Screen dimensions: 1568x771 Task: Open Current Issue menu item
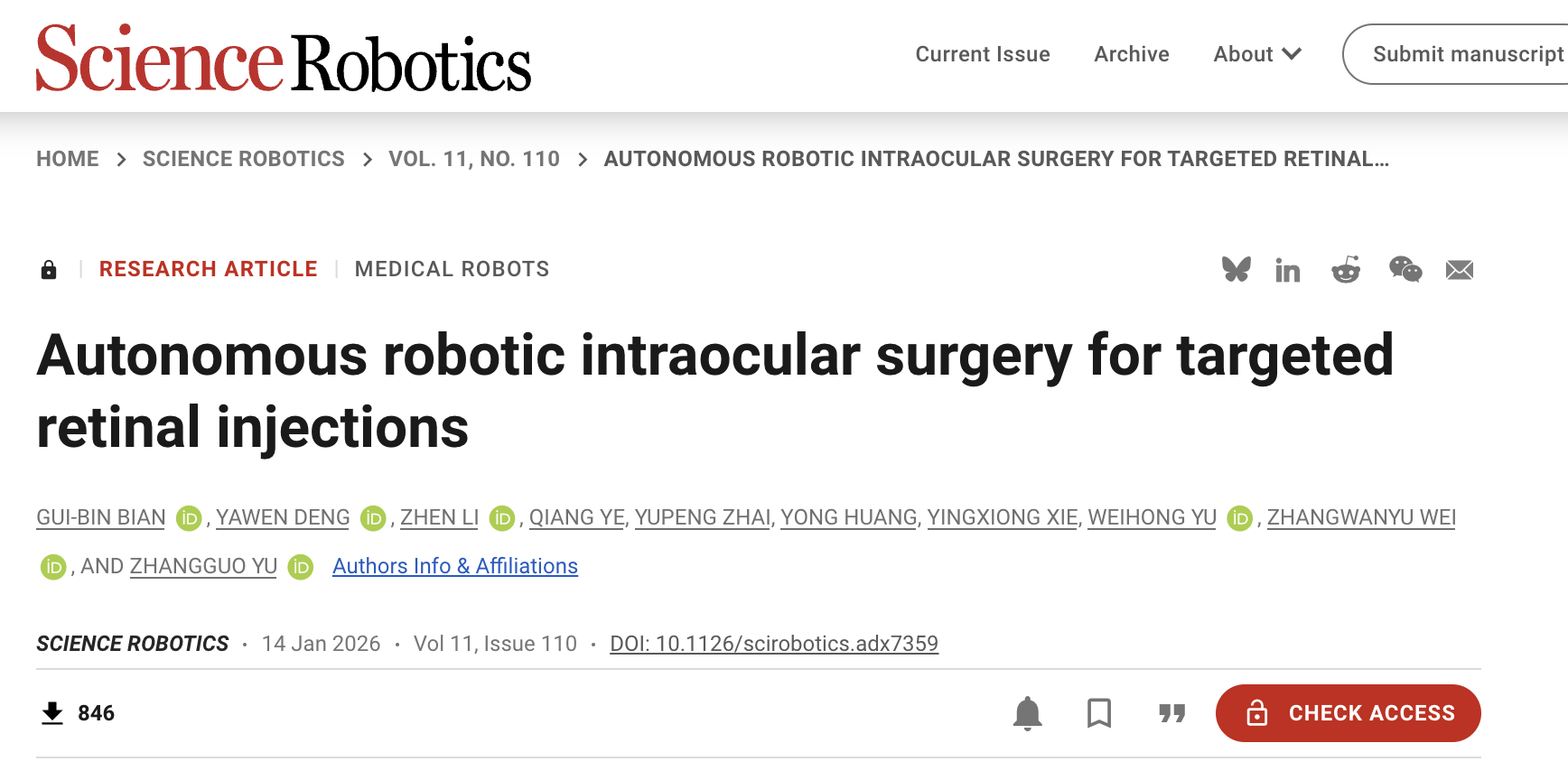point(983,54)
